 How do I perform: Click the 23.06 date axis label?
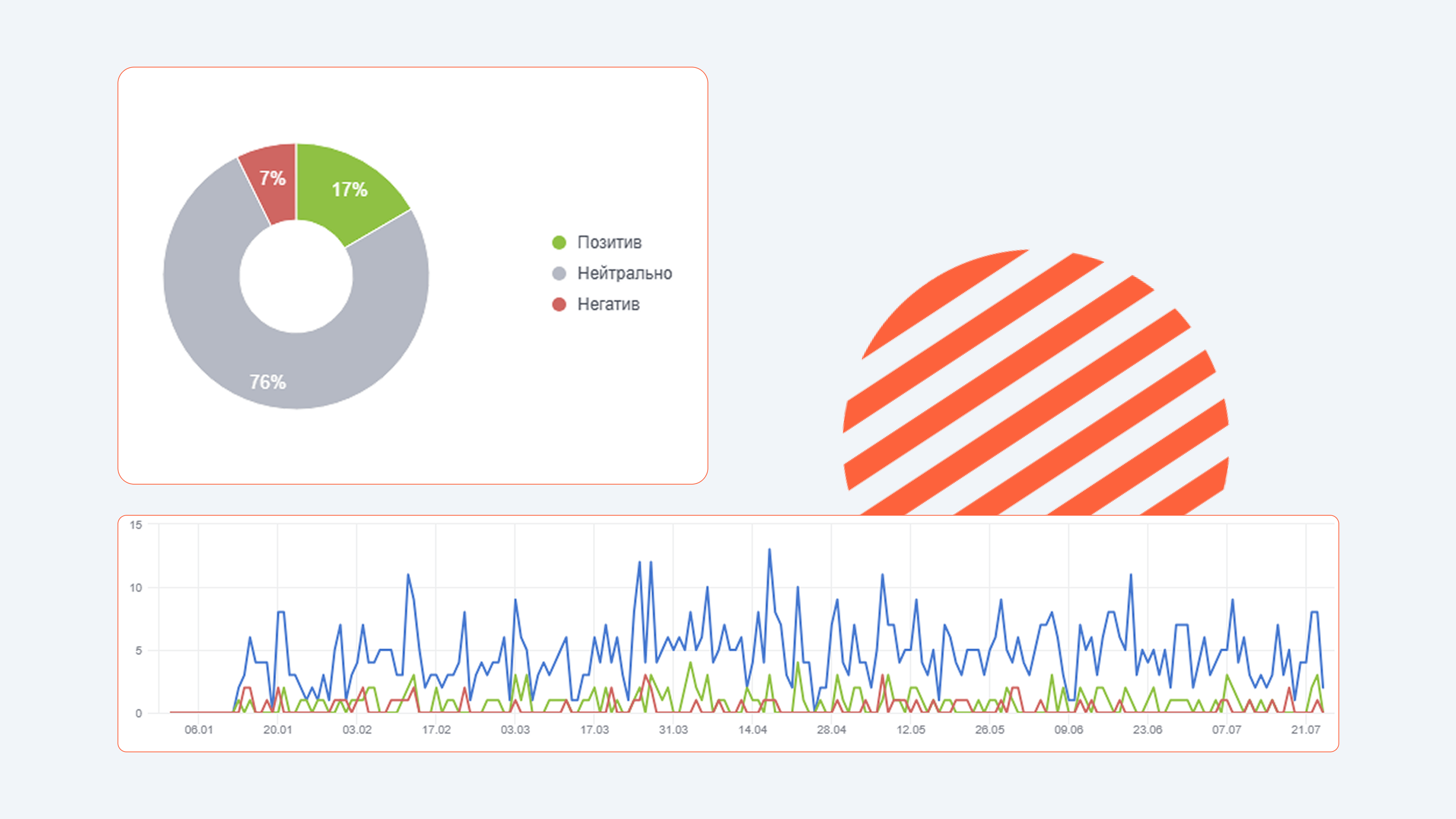(1147, 730)
